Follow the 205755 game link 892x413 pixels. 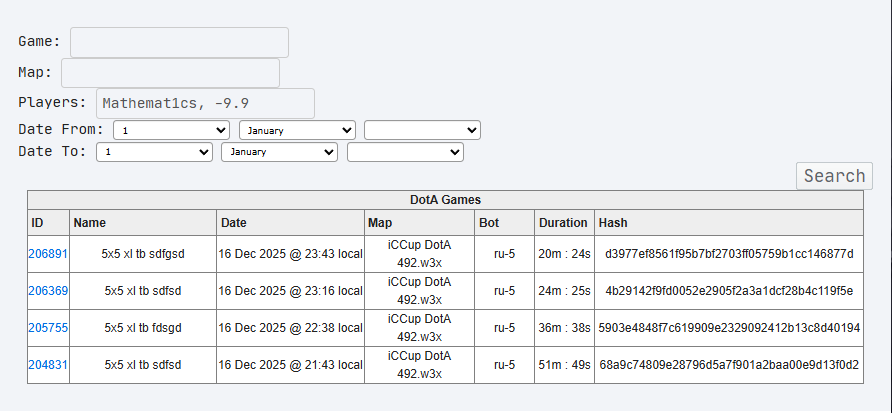coord(48,328)
